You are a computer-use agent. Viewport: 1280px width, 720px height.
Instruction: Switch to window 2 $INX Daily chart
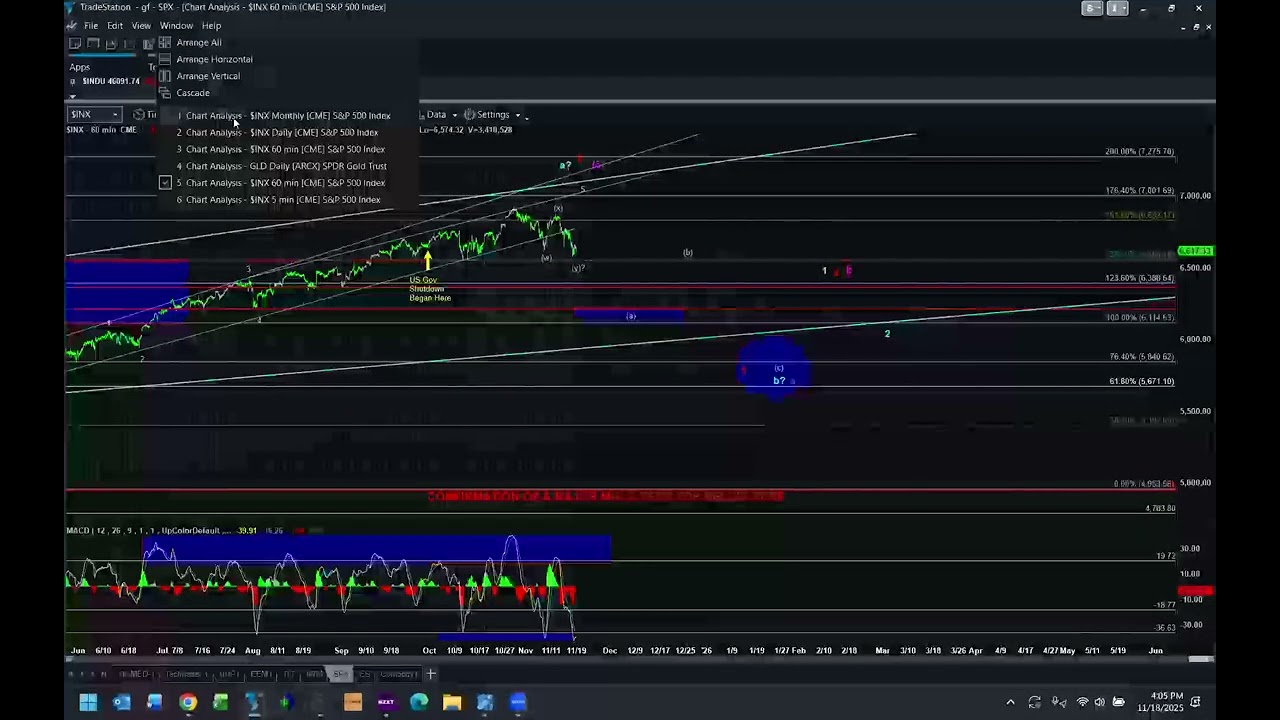[277, 132]
